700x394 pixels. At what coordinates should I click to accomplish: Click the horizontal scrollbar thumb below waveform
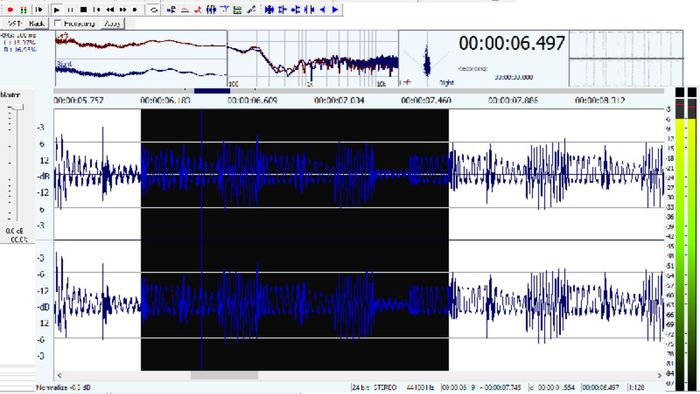pos(224,375)
